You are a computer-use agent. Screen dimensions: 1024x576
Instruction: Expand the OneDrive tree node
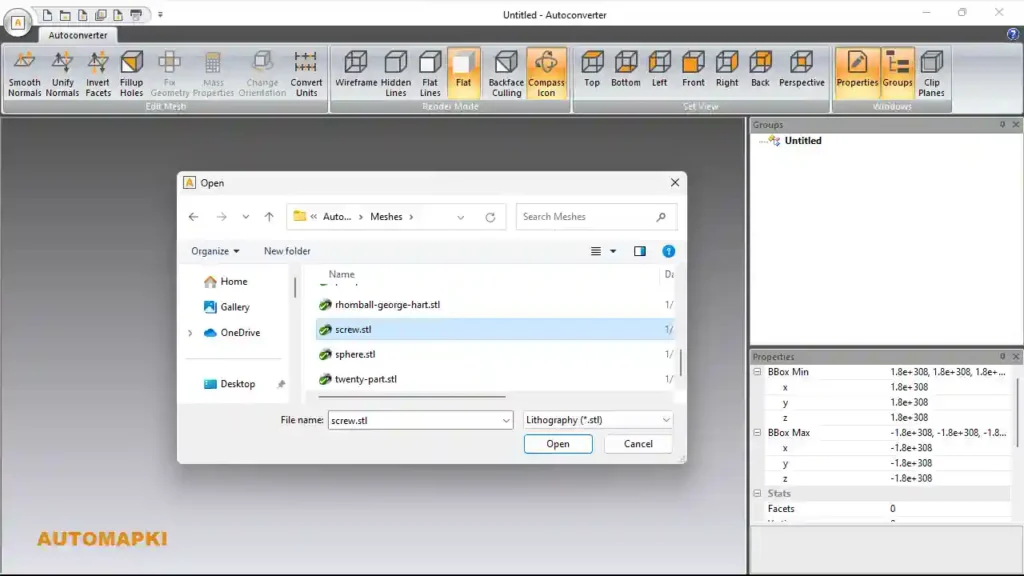tap(190, 333)
